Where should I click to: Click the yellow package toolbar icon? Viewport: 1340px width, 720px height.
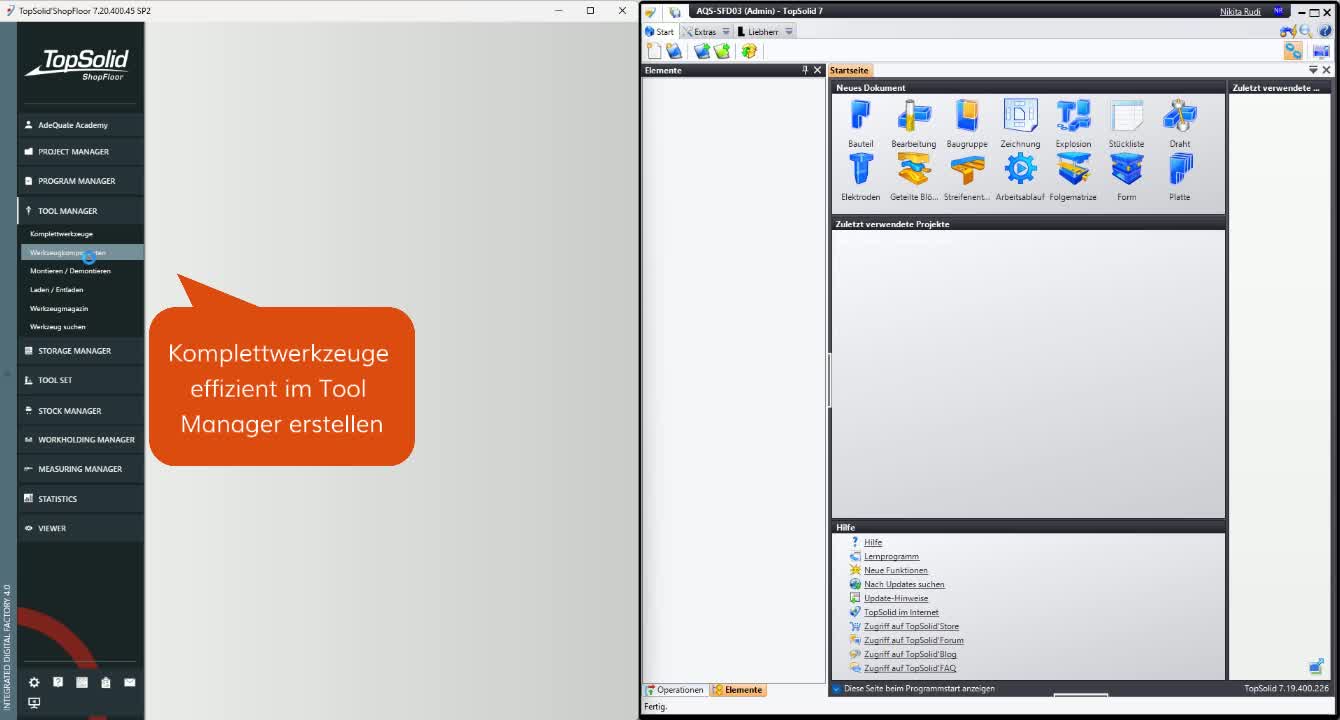[x=749, y=51]
